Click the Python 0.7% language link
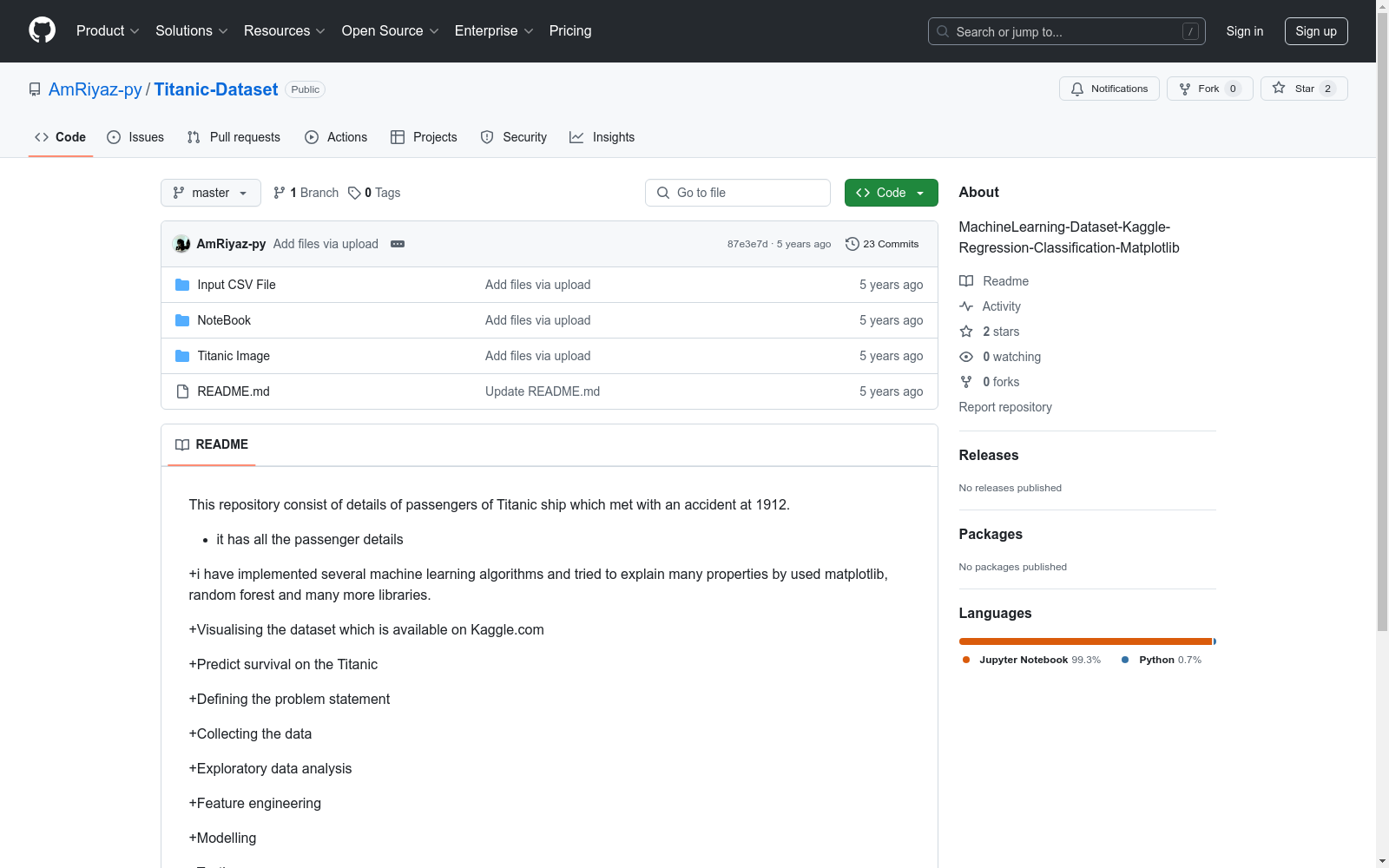The width and height of the screenshot is (1389, 868). pyautogui.click(x=1162, y=660)
